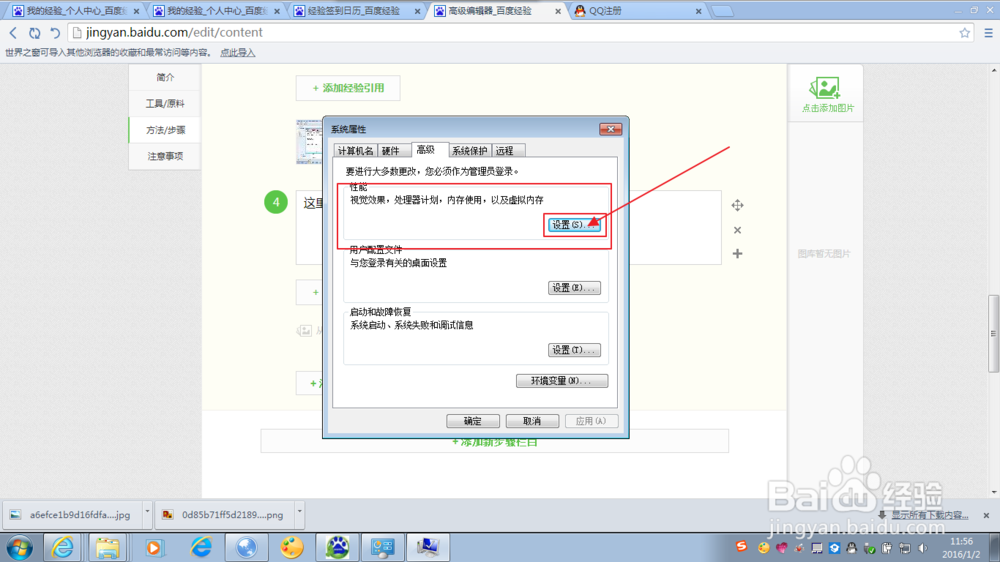
Task: Open 环境变量(N) button
Action: [562, 381]
